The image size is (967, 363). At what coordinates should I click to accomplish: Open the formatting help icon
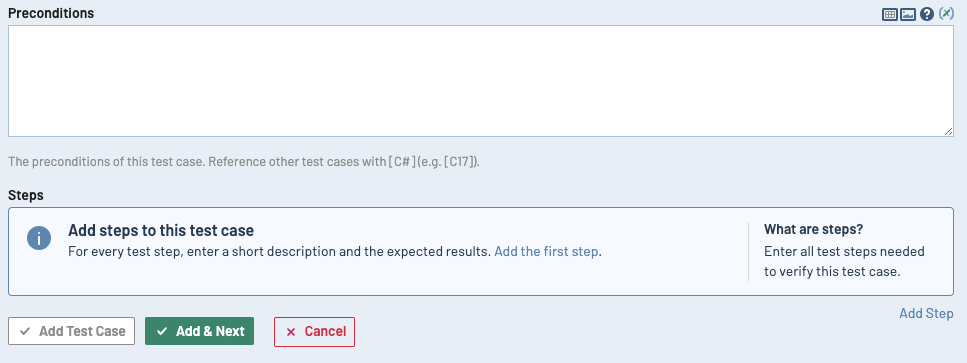[926, 14]
